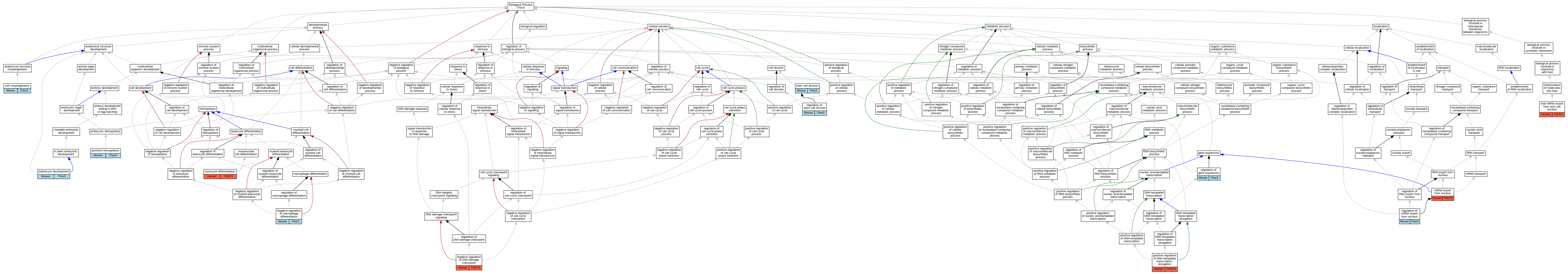Click the 'organic substance biosynthetic process' node
The width and height of the screenshot is (1568, 274).
(x=1284, y=68)
